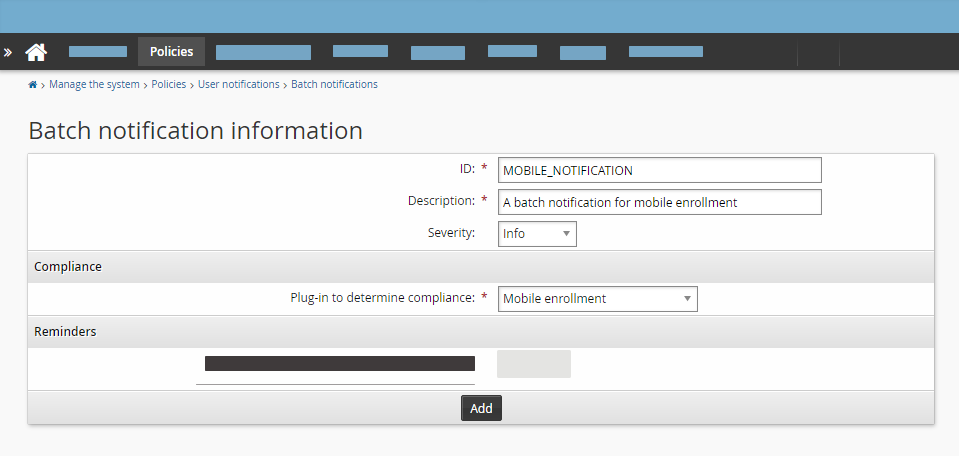Click the Batch notifications breadcrumb link
Viewport: 959px width, 456px height.
[334, 85]
